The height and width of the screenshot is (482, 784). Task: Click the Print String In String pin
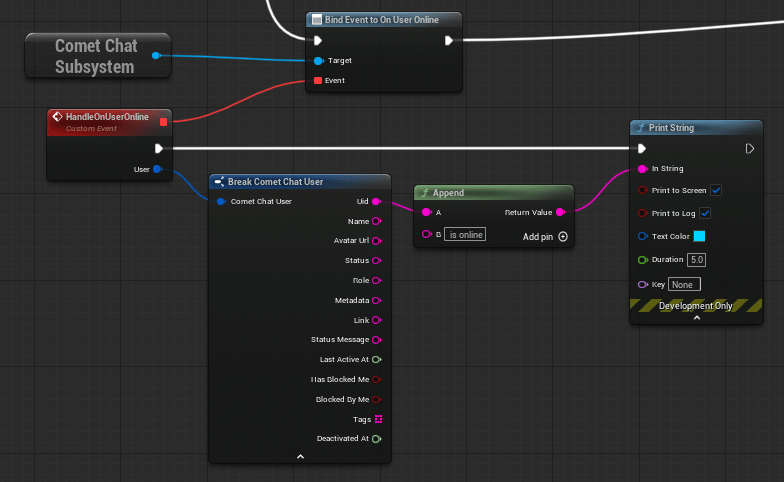click(642, 169)
